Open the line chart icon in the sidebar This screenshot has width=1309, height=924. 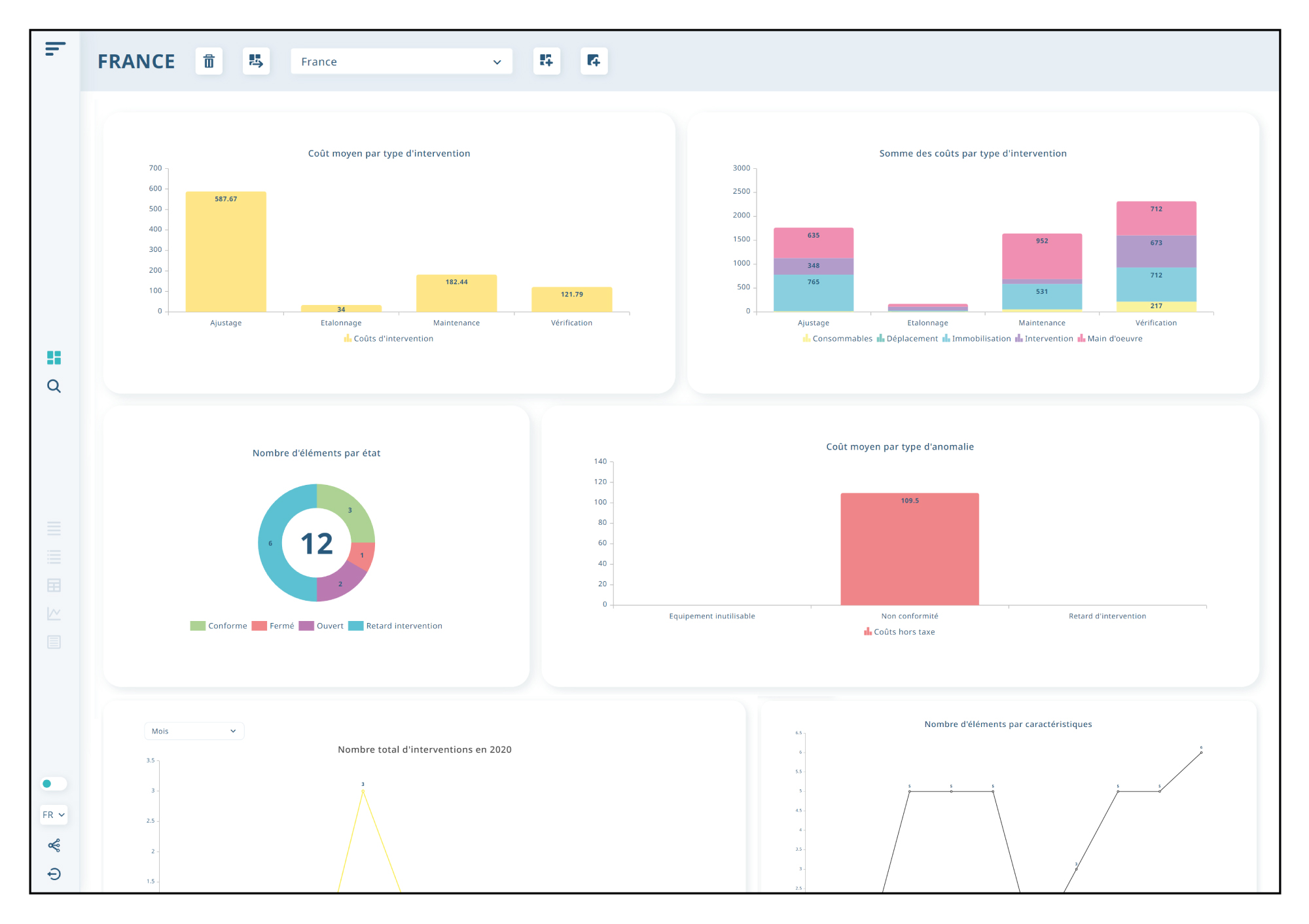(54, 614)
